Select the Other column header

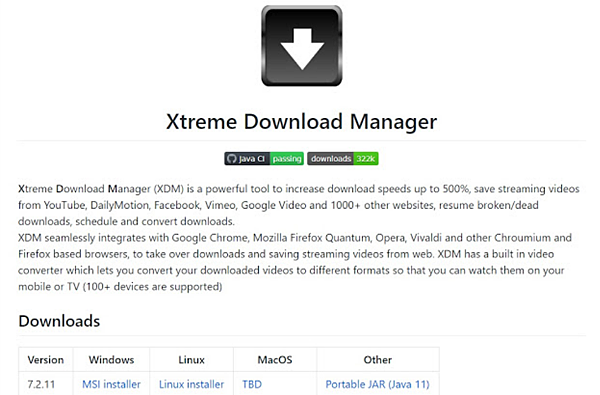(378, 360)
